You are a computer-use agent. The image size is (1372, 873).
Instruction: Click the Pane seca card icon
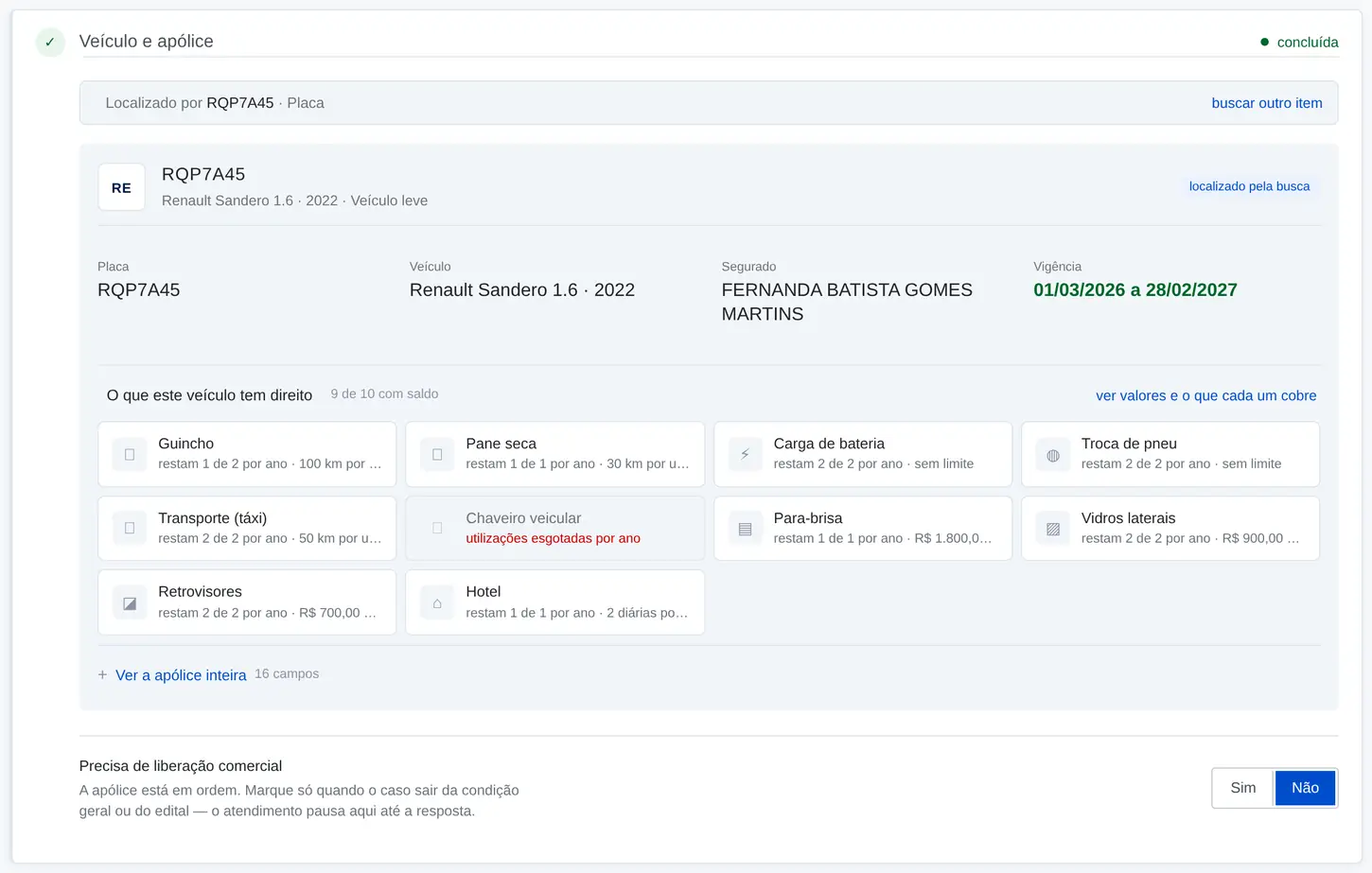click(x=437, y=455)
